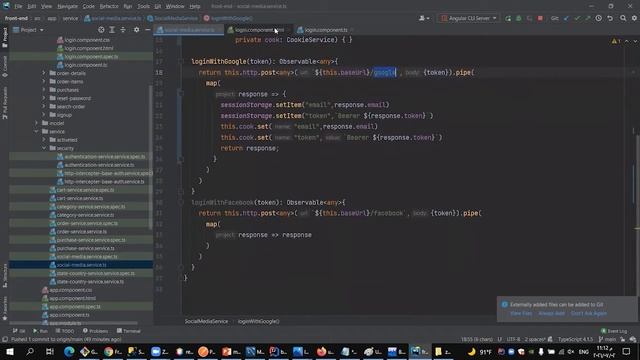
Task: Click View Files link in notification
Action: [x=521, y=313]
